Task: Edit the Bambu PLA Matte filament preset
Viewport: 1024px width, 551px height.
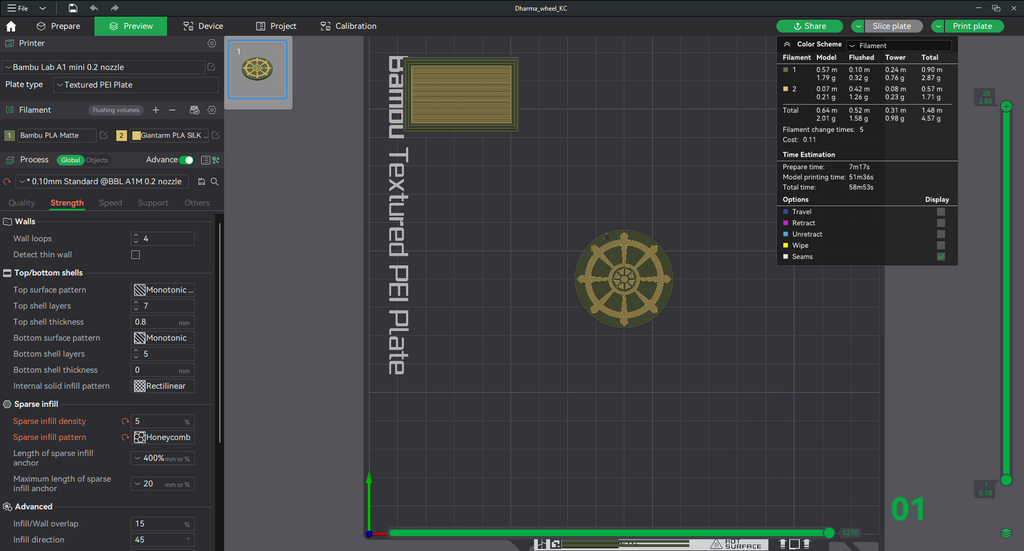Action: click(x=103, y=135)
